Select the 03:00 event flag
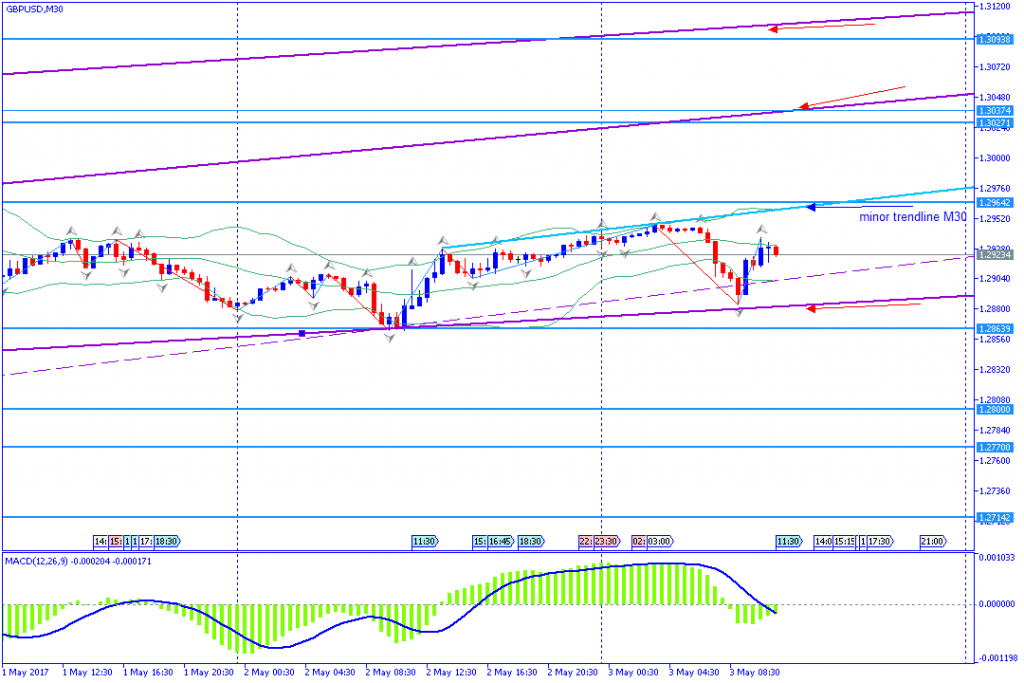Viewport: 1024px width, 683px height. 658,541
